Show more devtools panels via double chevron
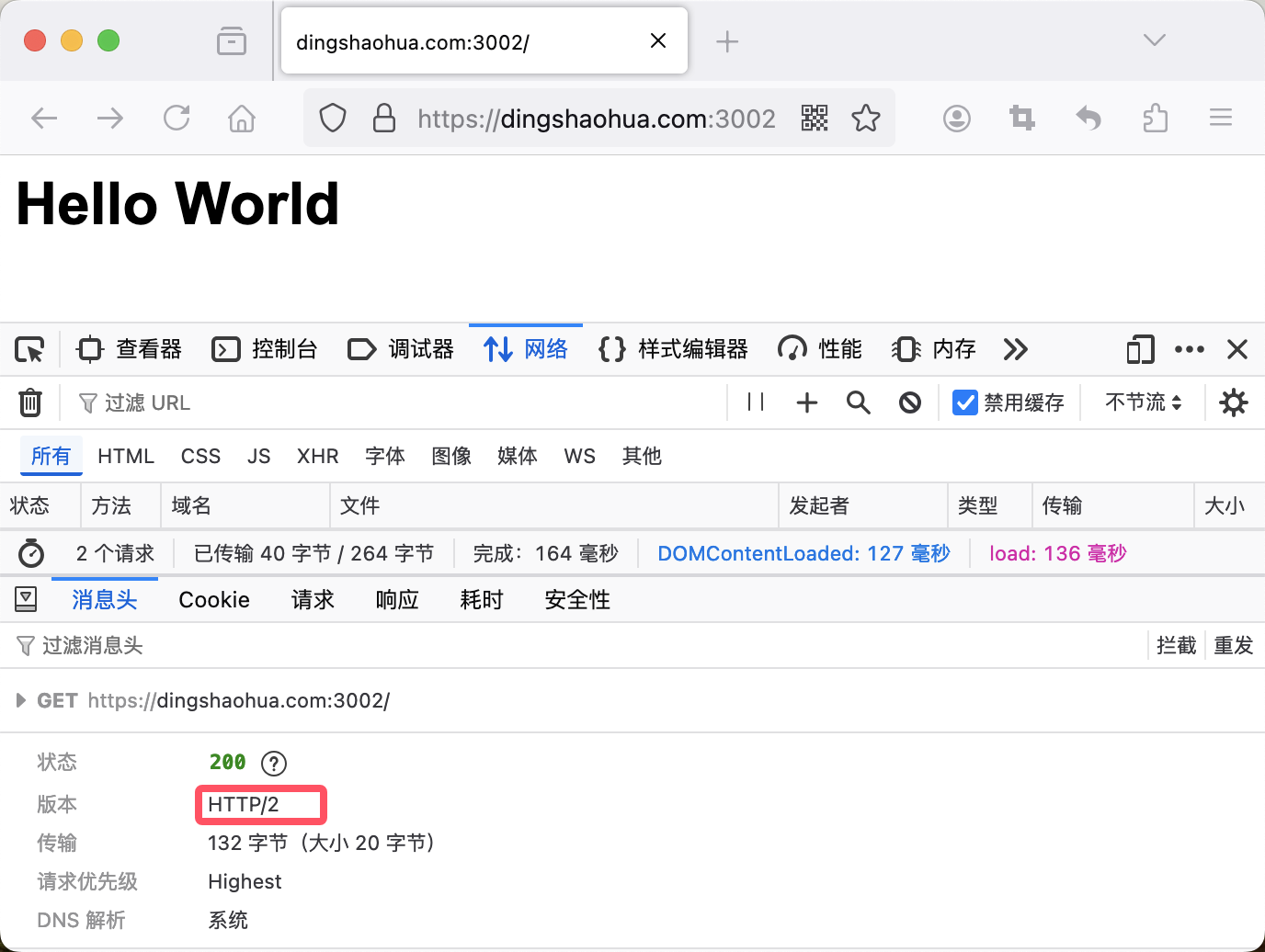 point(1015,349)
